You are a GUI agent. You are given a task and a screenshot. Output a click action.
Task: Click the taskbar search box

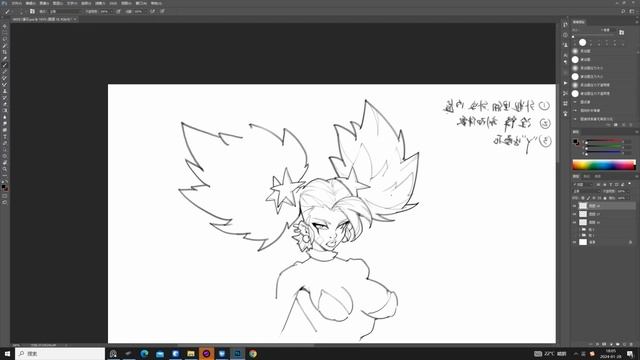pyautogui.click(x=60, y=353)
